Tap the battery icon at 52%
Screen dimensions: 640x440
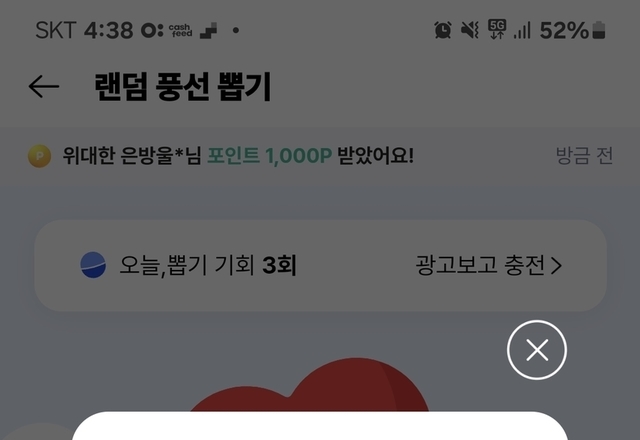click(599, 30)
